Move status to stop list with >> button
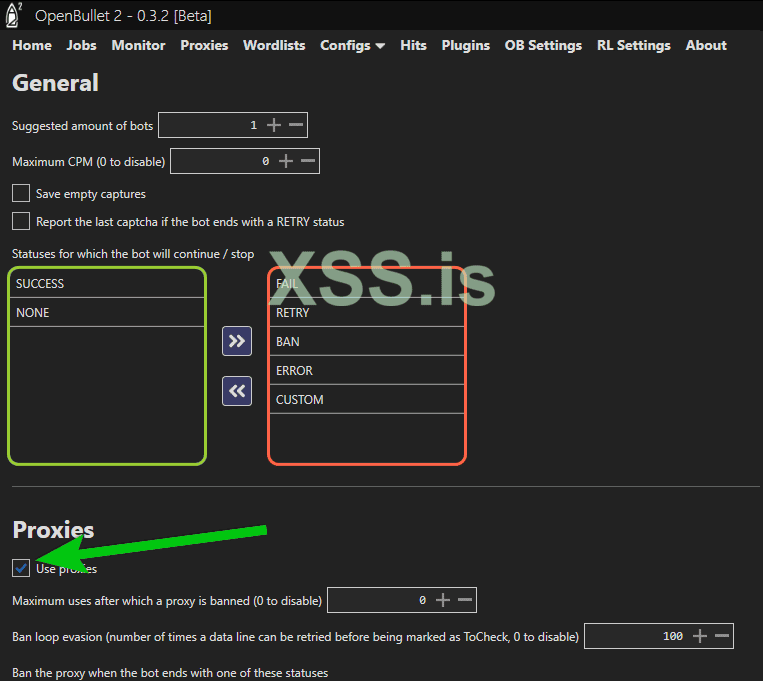 pyautogui.click(x=237, y=341)
